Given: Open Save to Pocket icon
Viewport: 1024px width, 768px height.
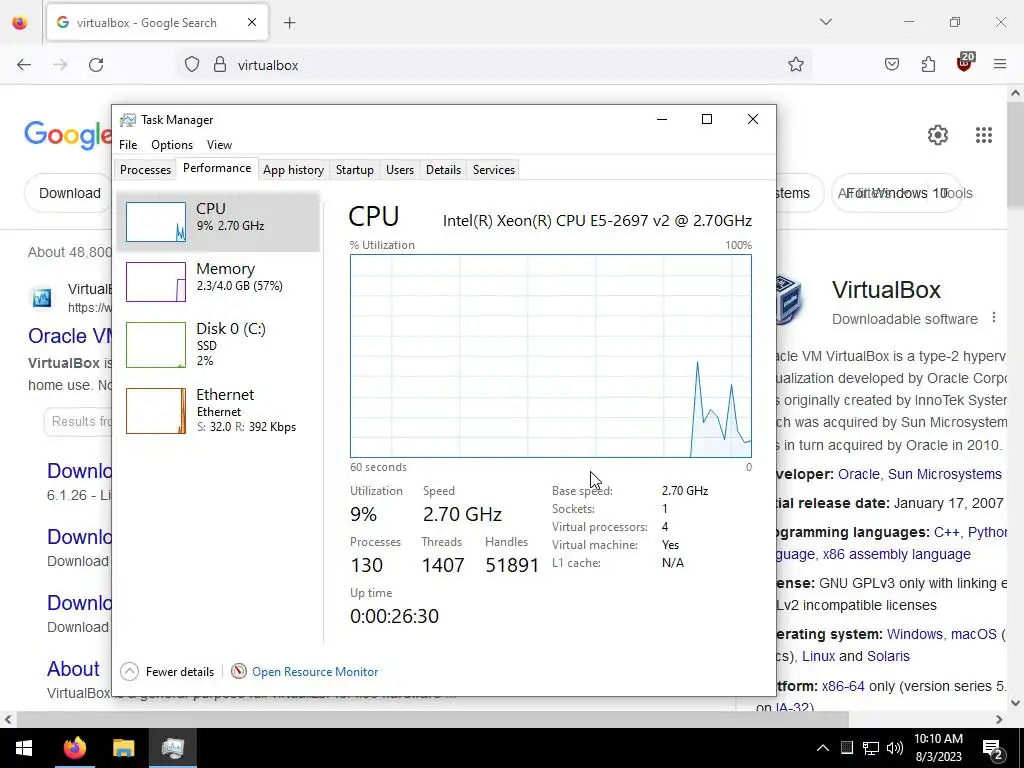Looking at the screenshot, I should tap(892, 65).
